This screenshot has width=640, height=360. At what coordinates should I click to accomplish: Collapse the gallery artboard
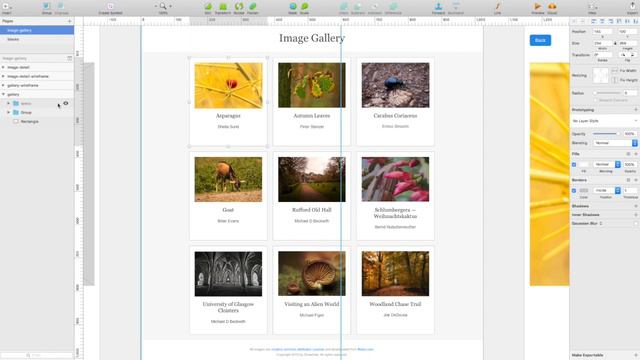pos(3,94)
